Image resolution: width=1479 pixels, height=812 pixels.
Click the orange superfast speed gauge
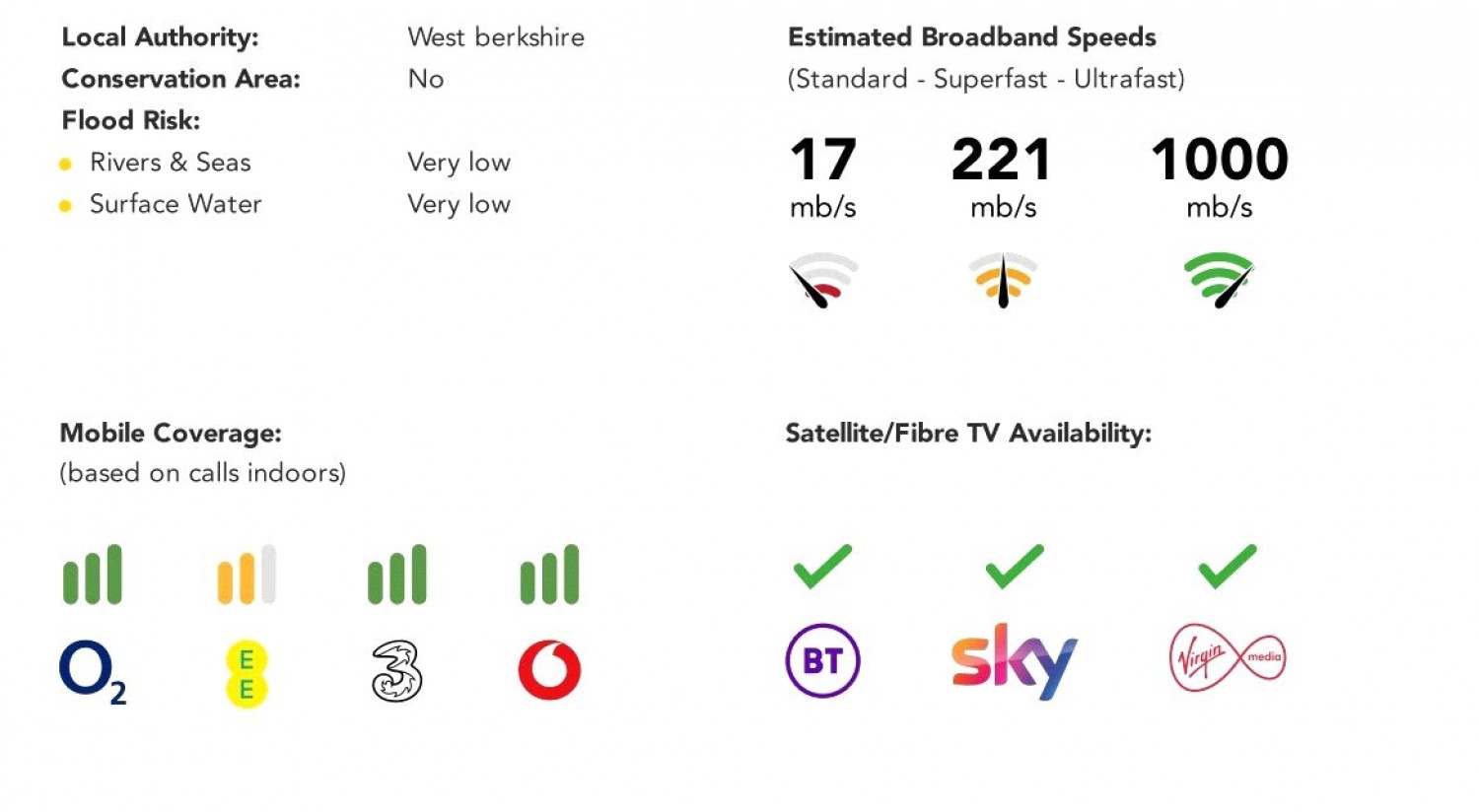tap(1003, 280)
